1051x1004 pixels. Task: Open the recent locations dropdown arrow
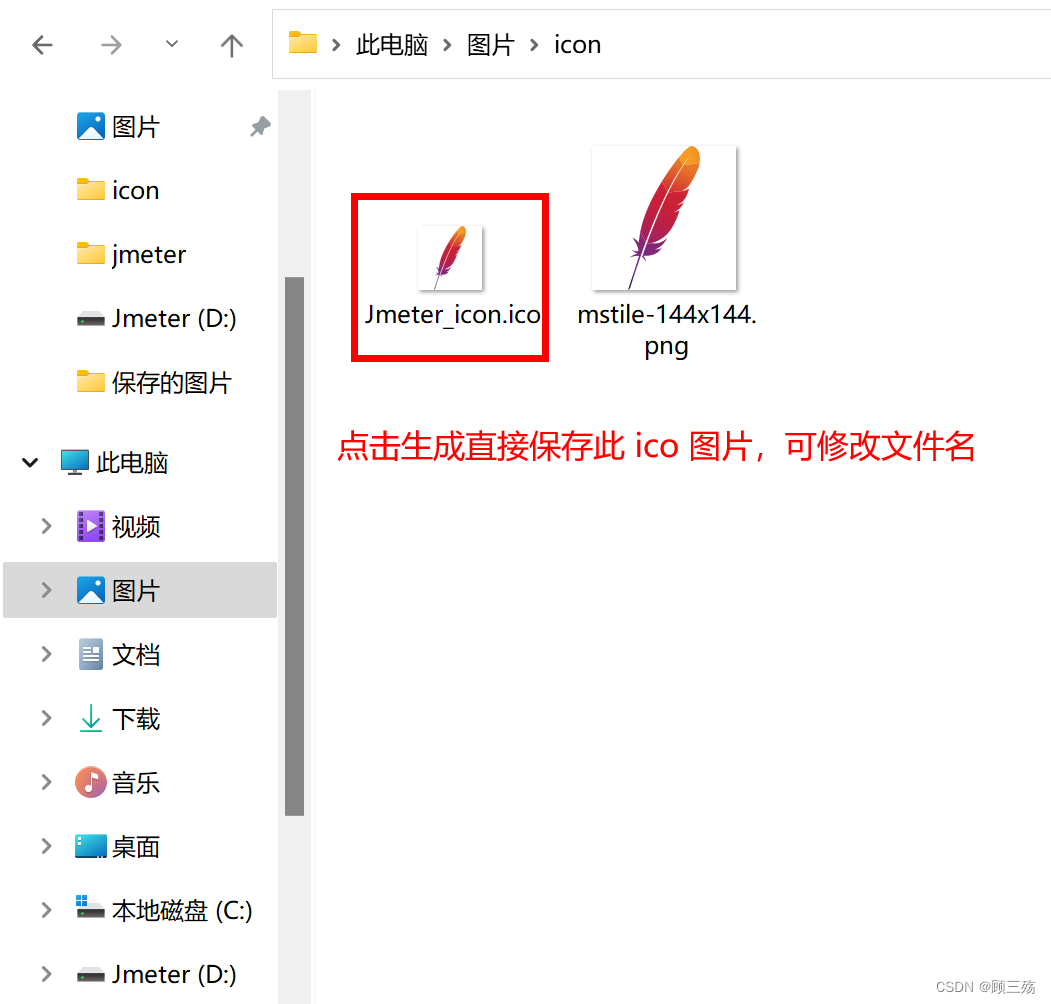pyautogui.click(x=172, y=44)
